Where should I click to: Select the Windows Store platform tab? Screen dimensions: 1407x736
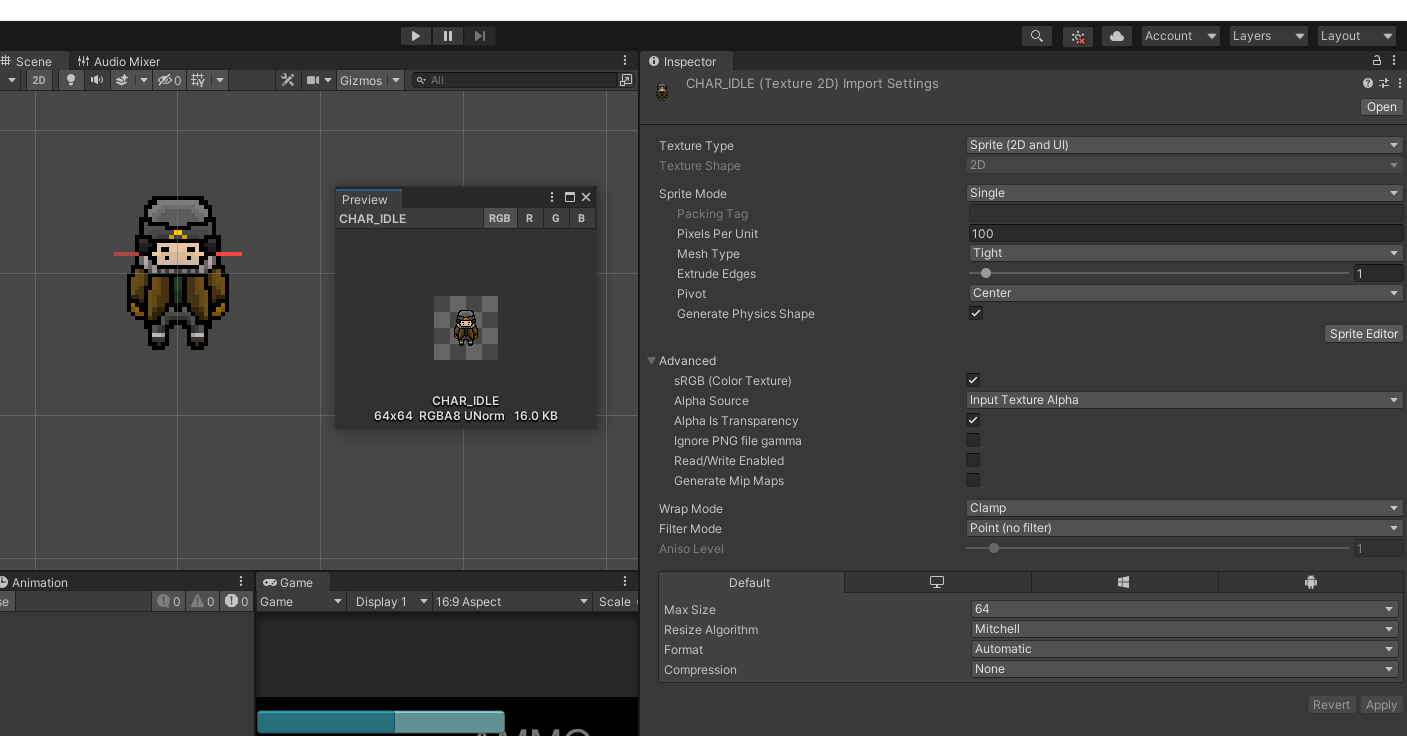pyautogui.click(x=1124, y=582)
